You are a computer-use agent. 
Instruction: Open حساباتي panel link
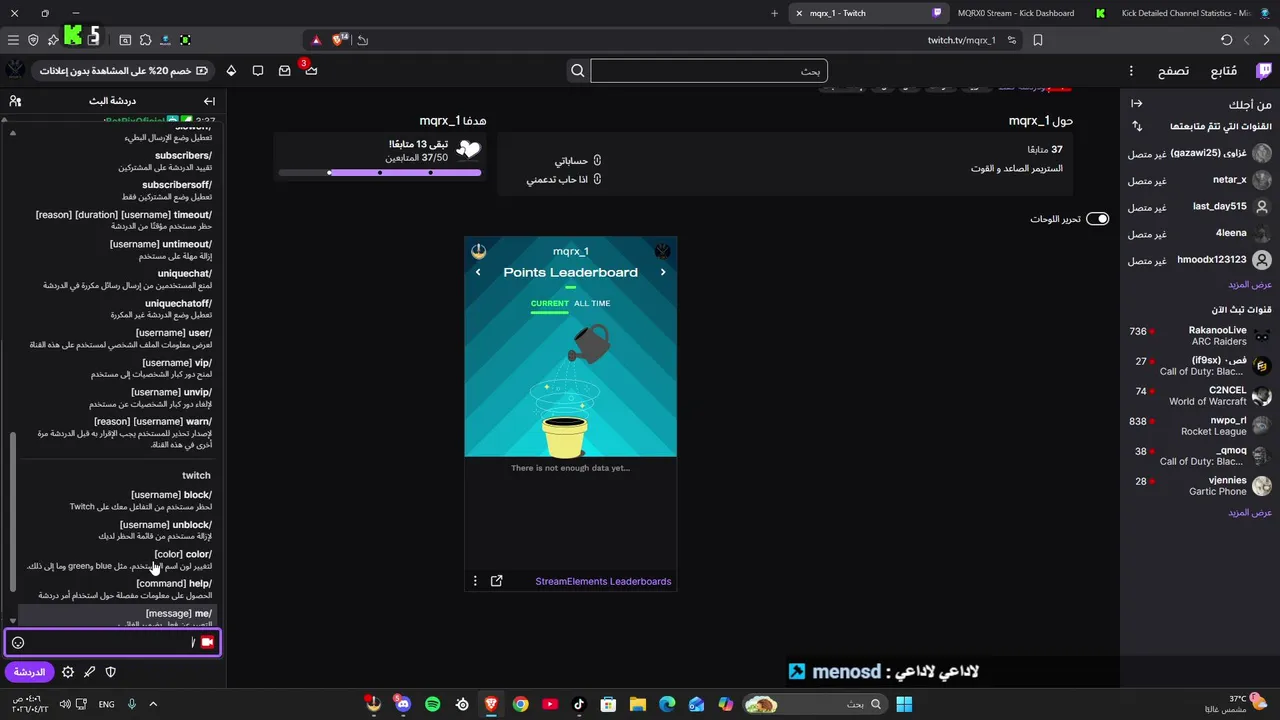(x=577, y=160)
